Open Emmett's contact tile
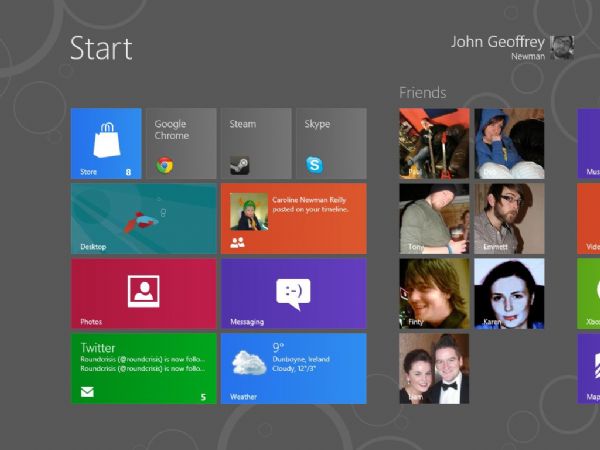 point(509,218)
